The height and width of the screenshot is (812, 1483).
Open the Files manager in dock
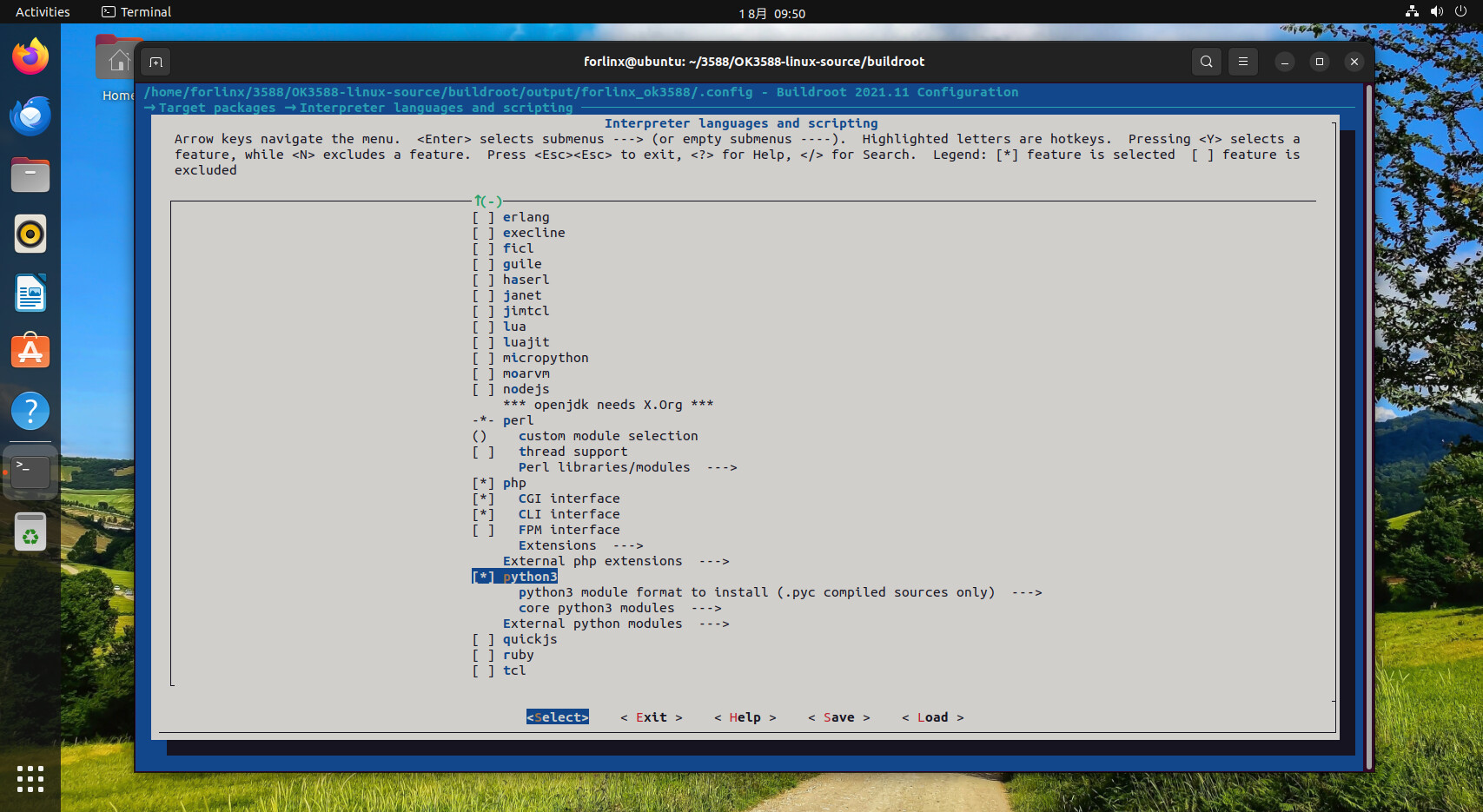coord(30,175)
